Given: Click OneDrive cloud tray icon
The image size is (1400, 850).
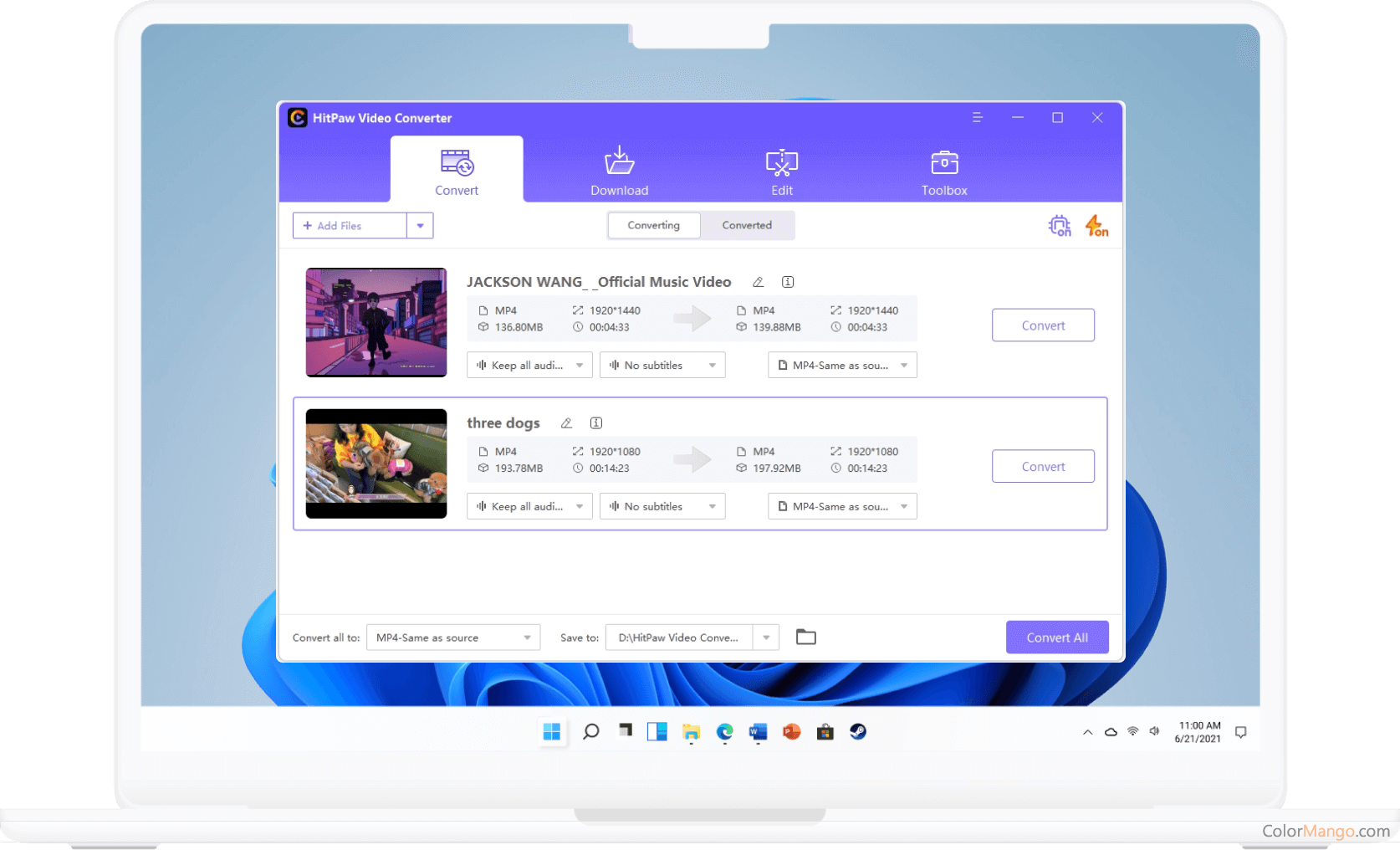Looking at the screenshot, I should click(1111, 732).
